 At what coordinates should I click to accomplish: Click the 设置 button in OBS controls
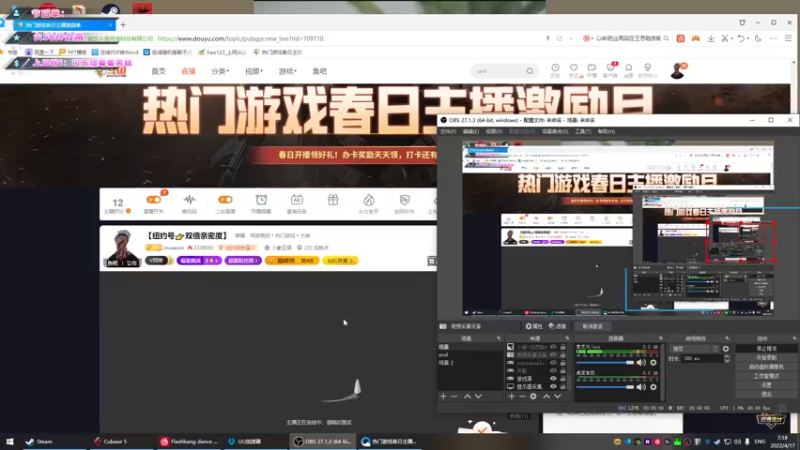click(766, 385)
